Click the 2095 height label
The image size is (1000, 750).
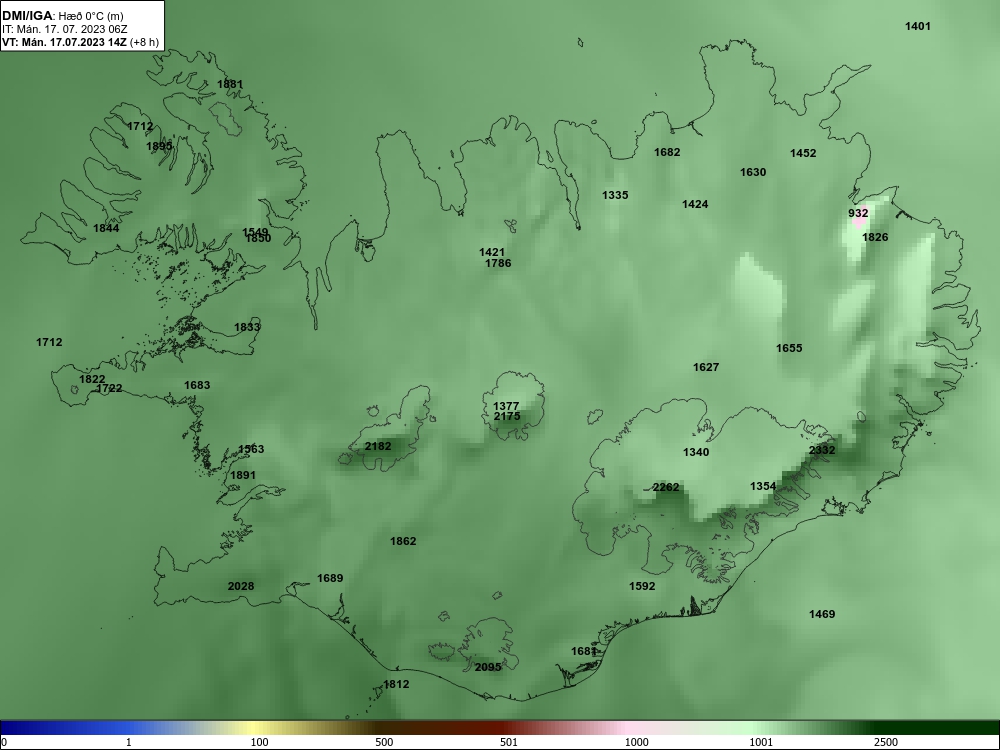pyautogui.click(x=488, y=667)
